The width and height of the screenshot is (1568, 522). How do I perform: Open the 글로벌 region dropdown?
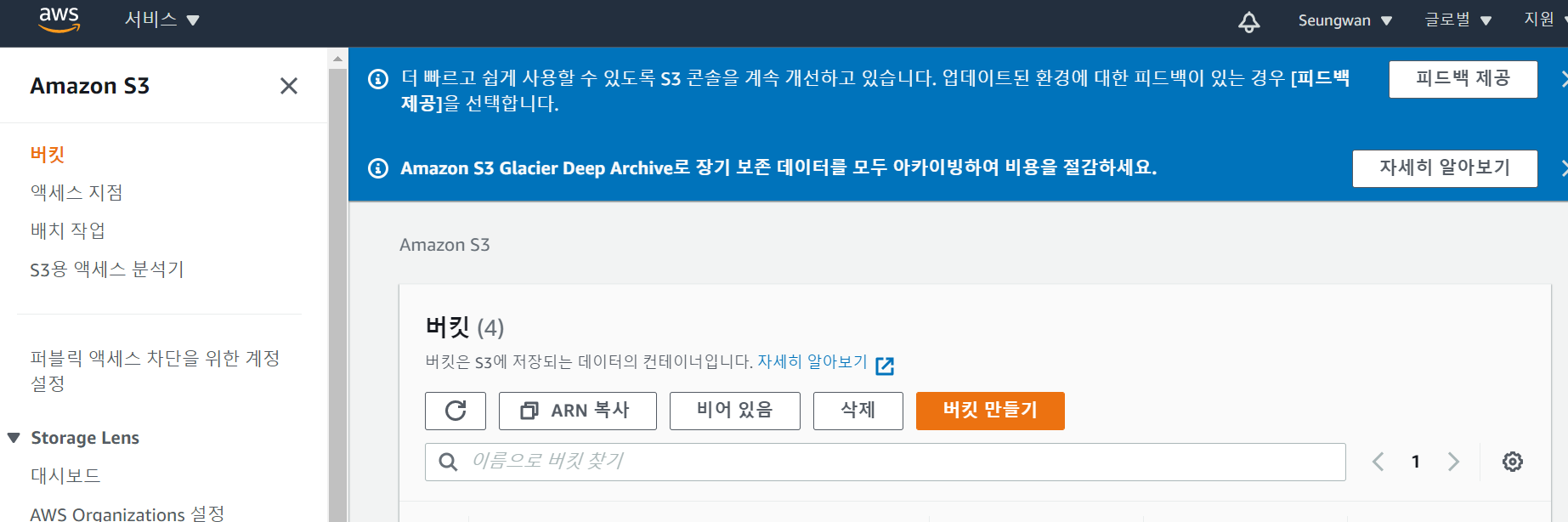pyautogui.click(x=1458, y=20)
